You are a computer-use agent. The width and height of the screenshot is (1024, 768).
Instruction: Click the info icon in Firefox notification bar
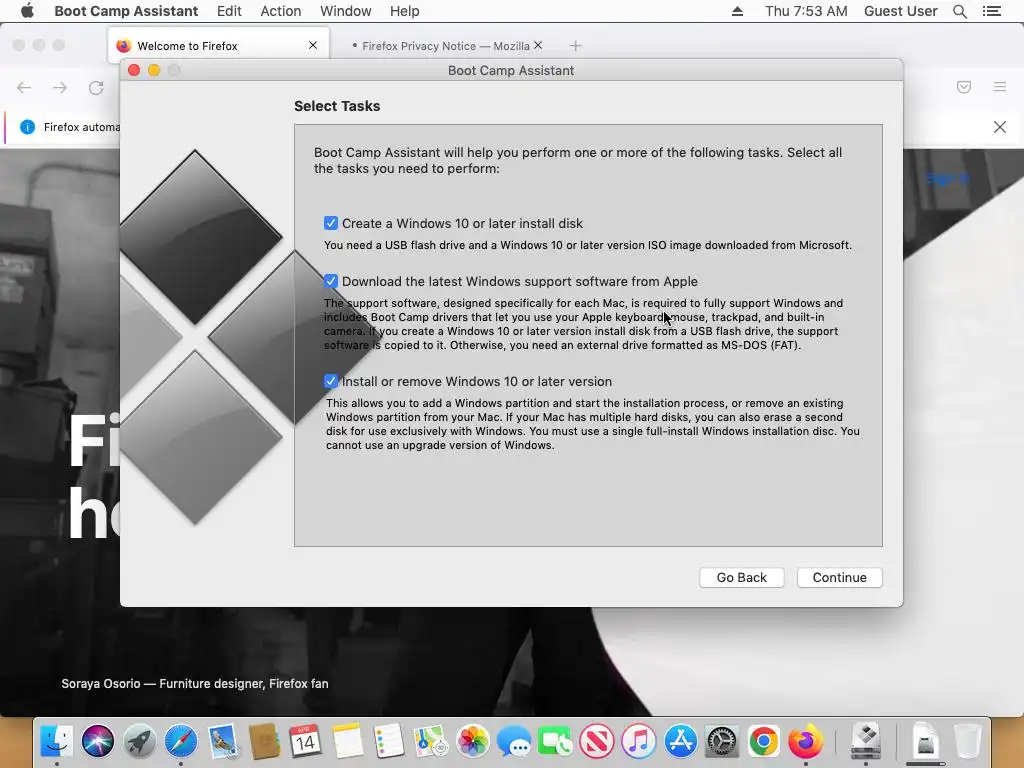click(x=27, y=127)
